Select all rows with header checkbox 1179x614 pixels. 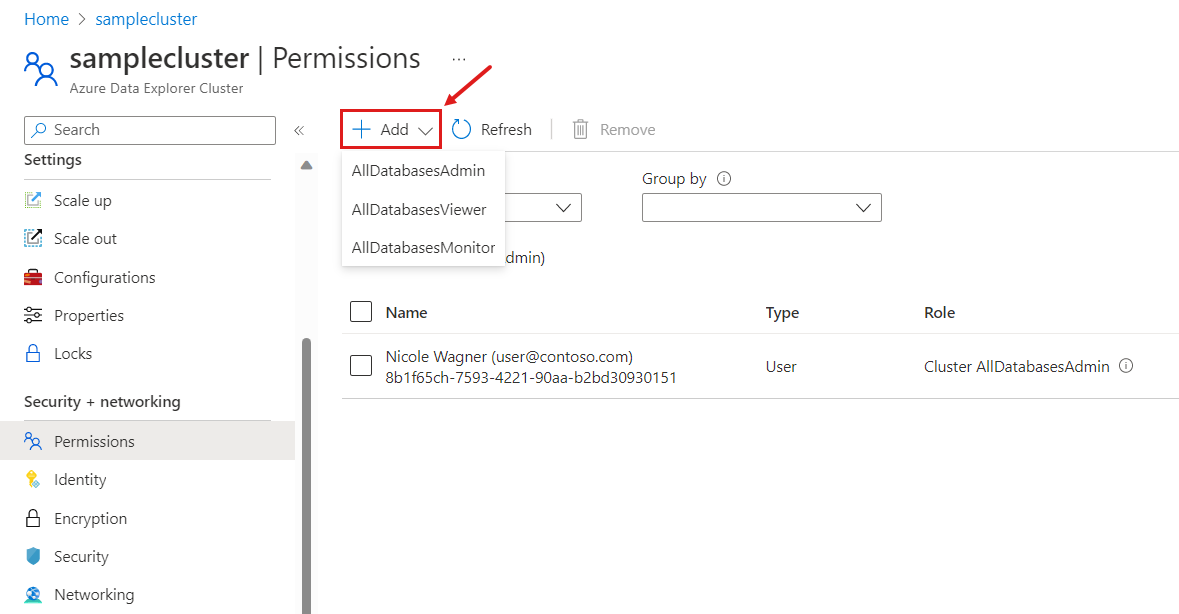361,312
